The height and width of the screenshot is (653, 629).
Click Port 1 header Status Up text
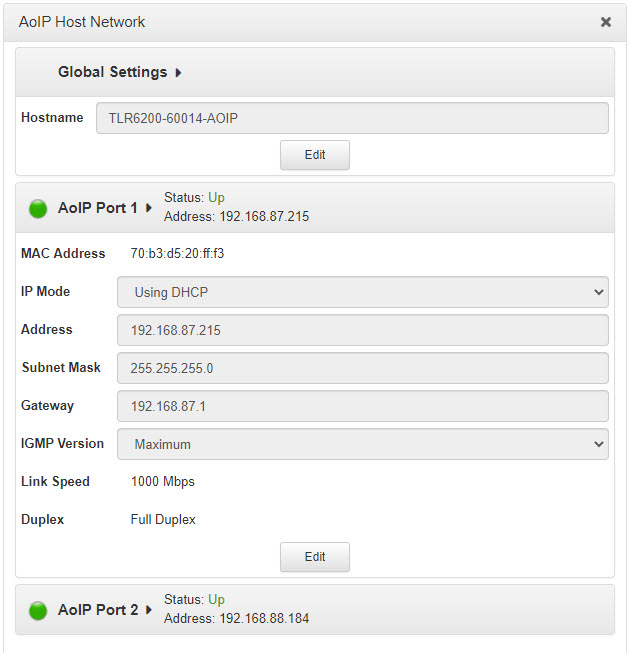194,198
